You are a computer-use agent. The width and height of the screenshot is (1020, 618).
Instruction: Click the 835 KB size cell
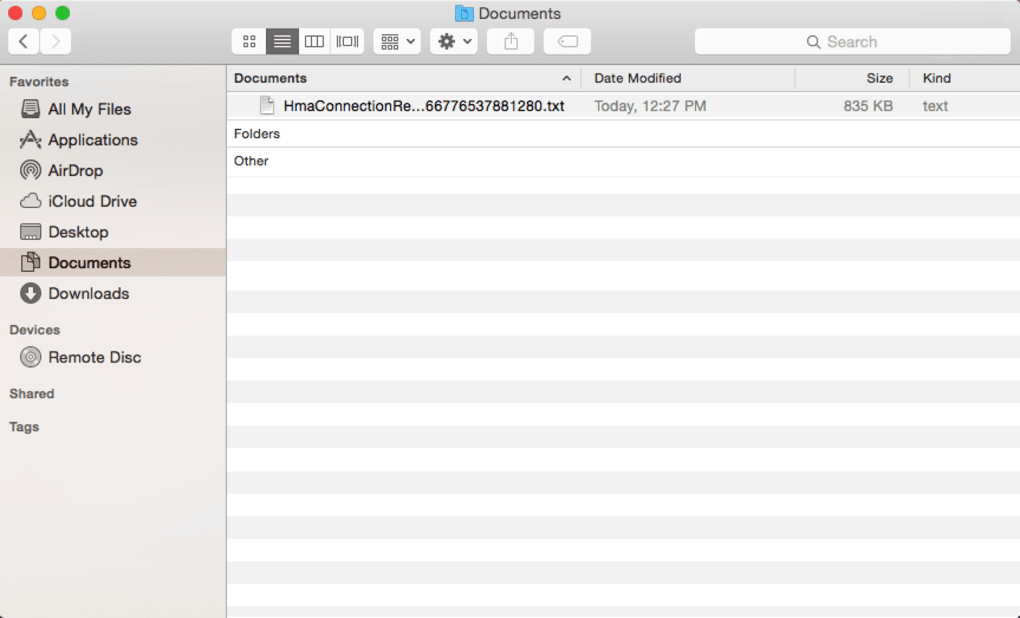[x=868, y=106]
